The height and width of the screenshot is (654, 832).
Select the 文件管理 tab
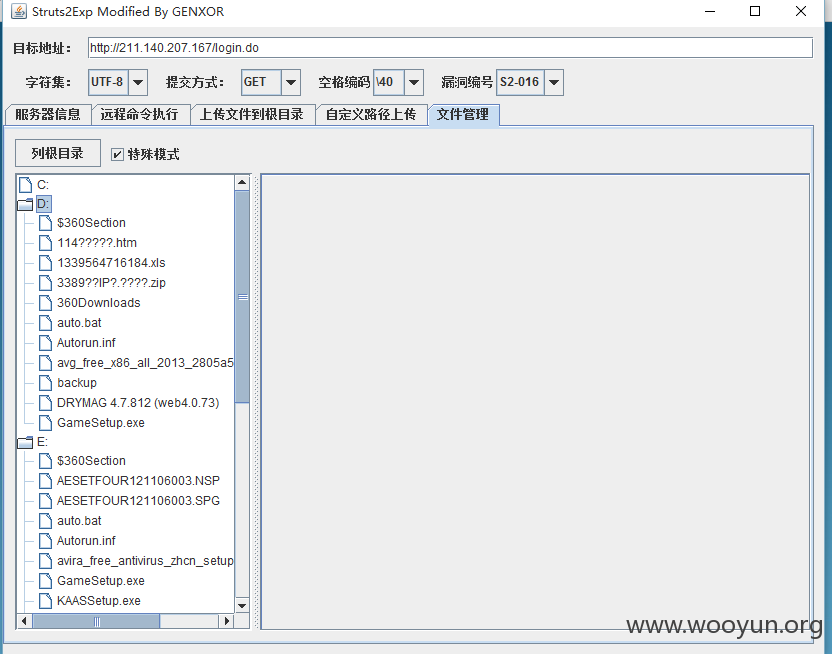[x=463, y=115]
